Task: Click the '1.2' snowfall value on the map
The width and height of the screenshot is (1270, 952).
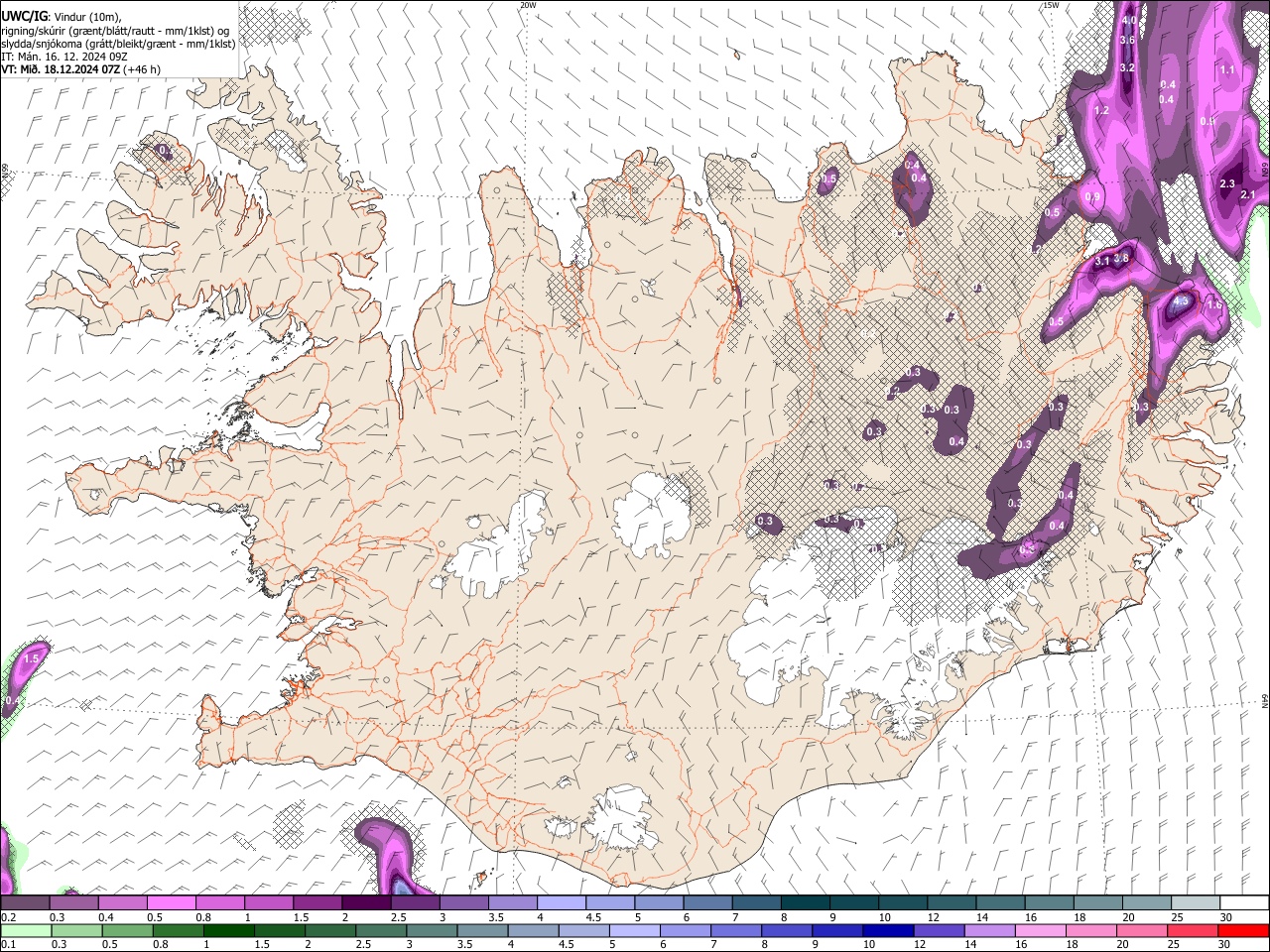Action: point(1101,111)
